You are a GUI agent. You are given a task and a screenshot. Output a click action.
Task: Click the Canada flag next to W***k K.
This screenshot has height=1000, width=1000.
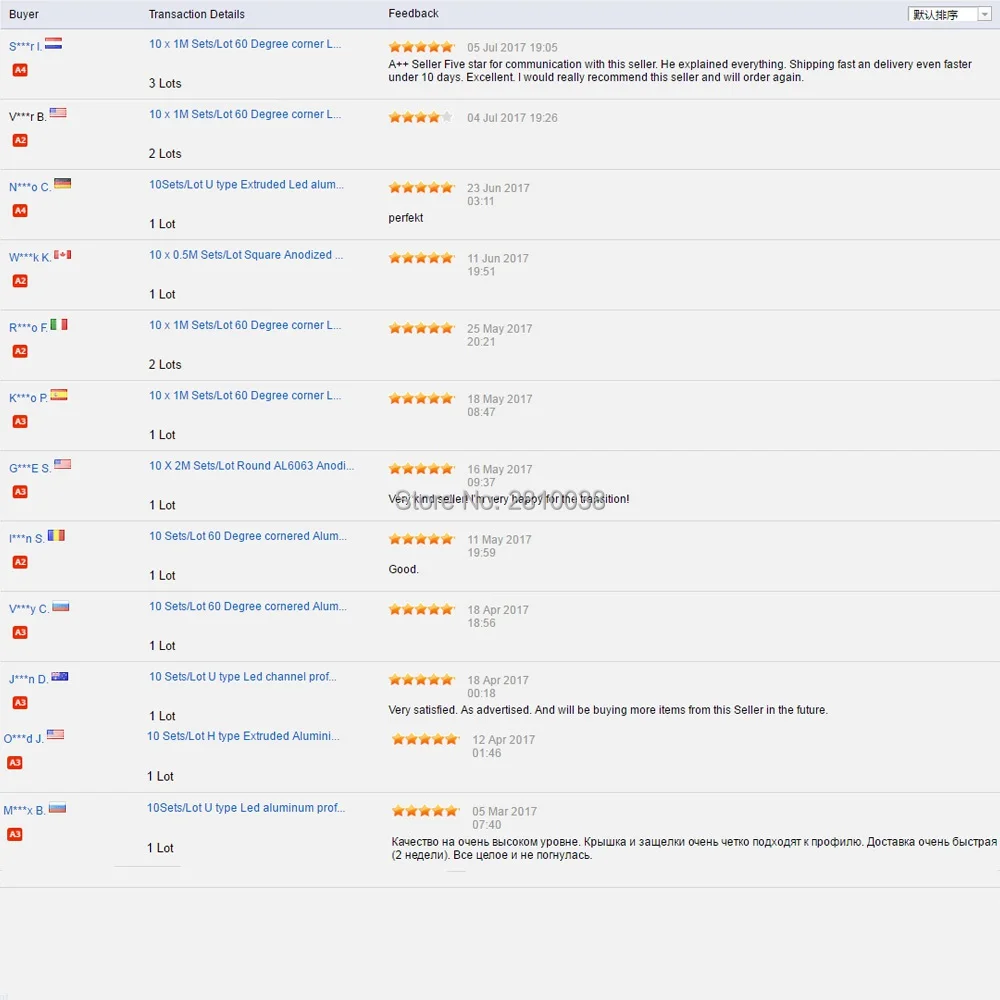pyautogui.click(x=62, y=254)
